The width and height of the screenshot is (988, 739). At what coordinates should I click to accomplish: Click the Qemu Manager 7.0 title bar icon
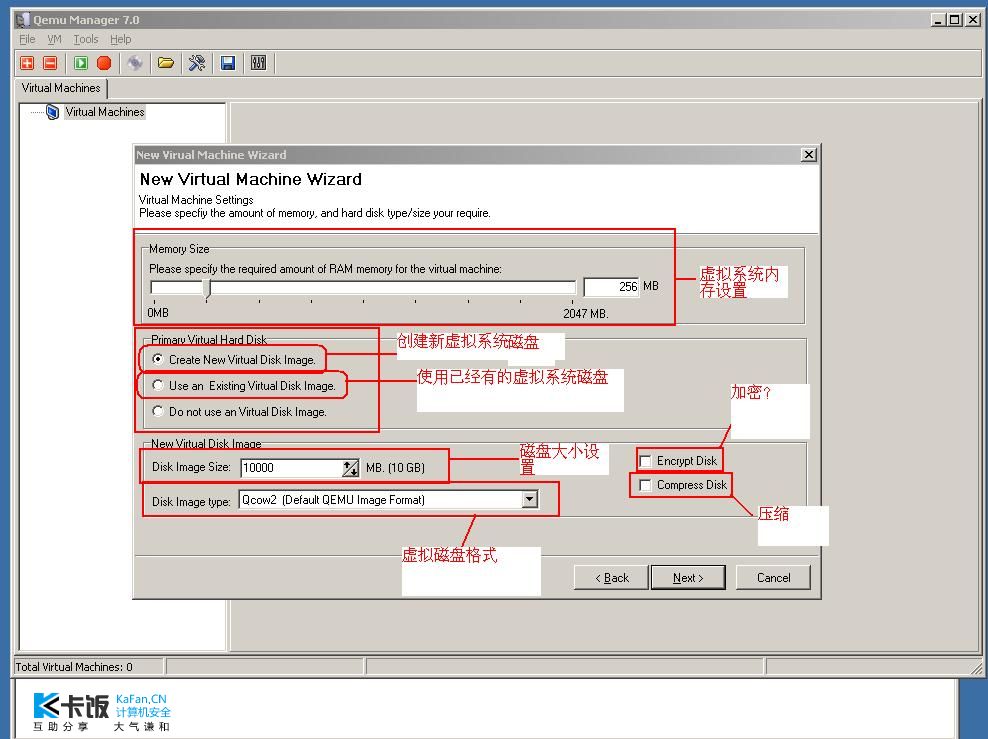[x=23, y=20]
